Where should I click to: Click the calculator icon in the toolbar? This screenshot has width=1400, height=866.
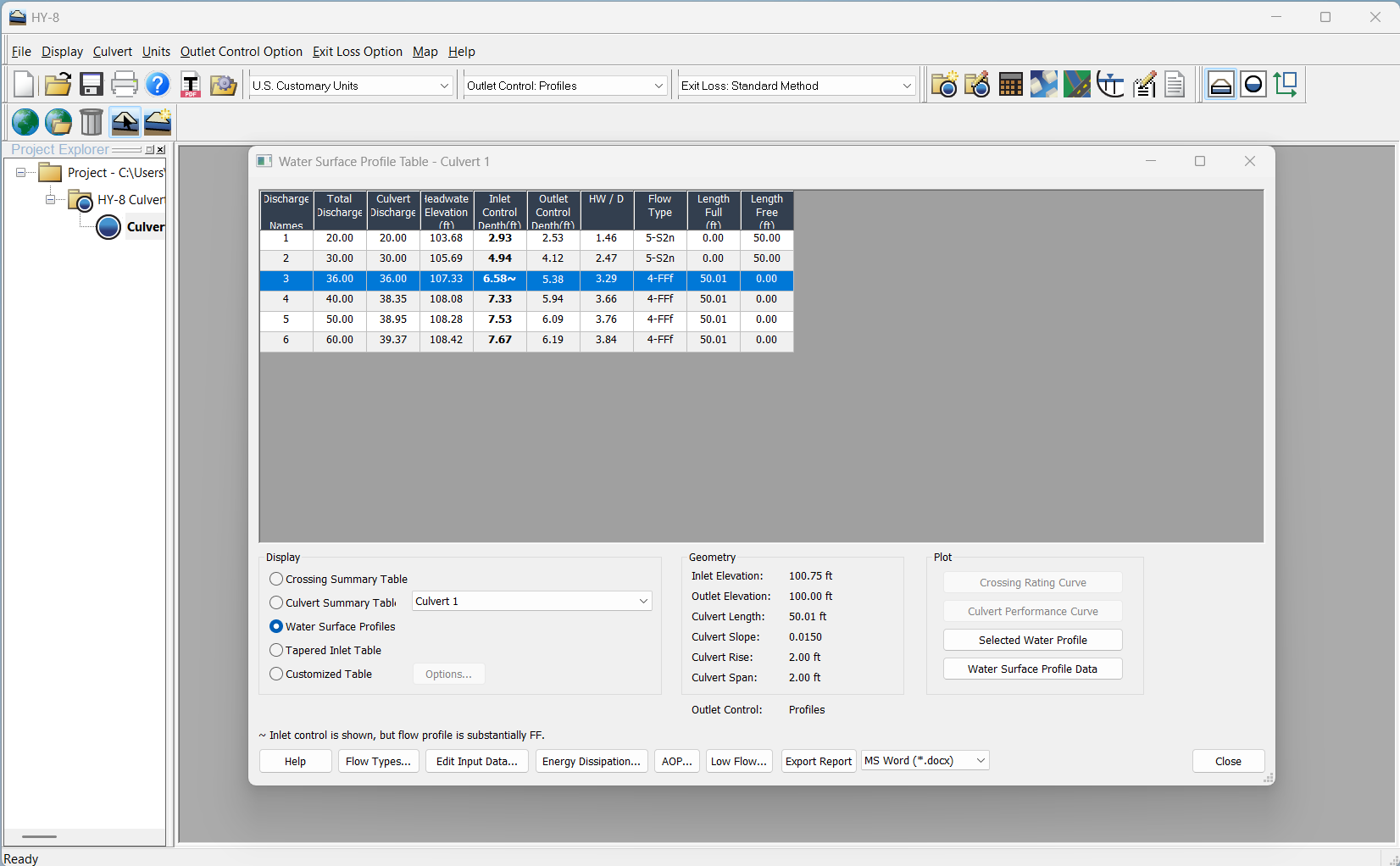pyautogui.click(x=1010, y=85)
